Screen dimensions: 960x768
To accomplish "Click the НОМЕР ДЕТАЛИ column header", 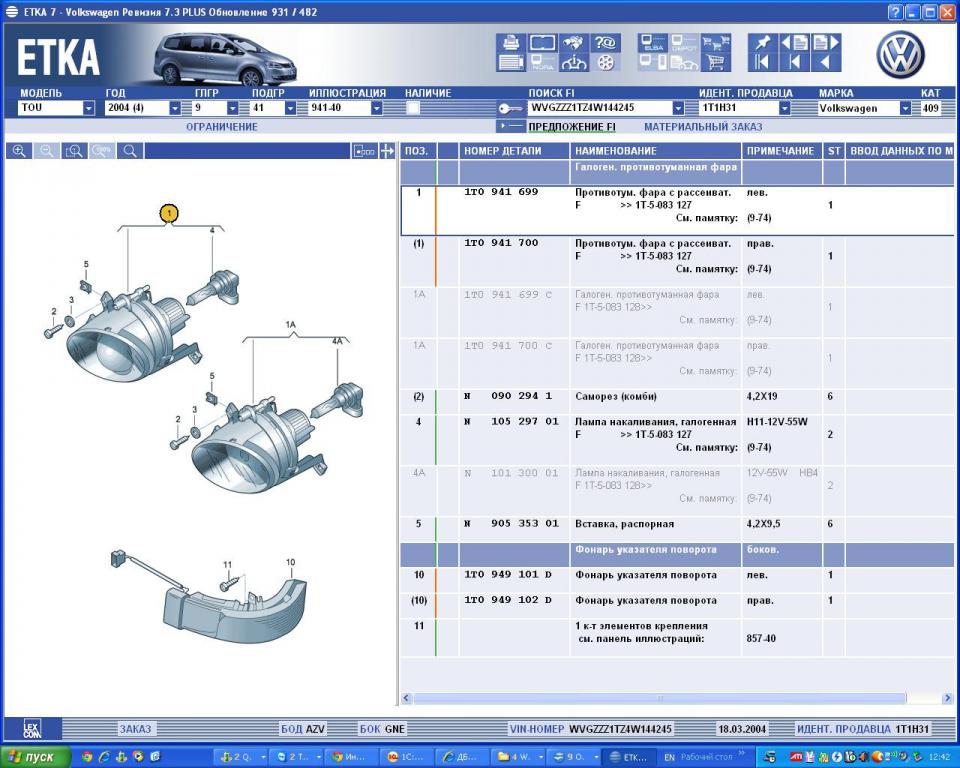I will 514,151.
